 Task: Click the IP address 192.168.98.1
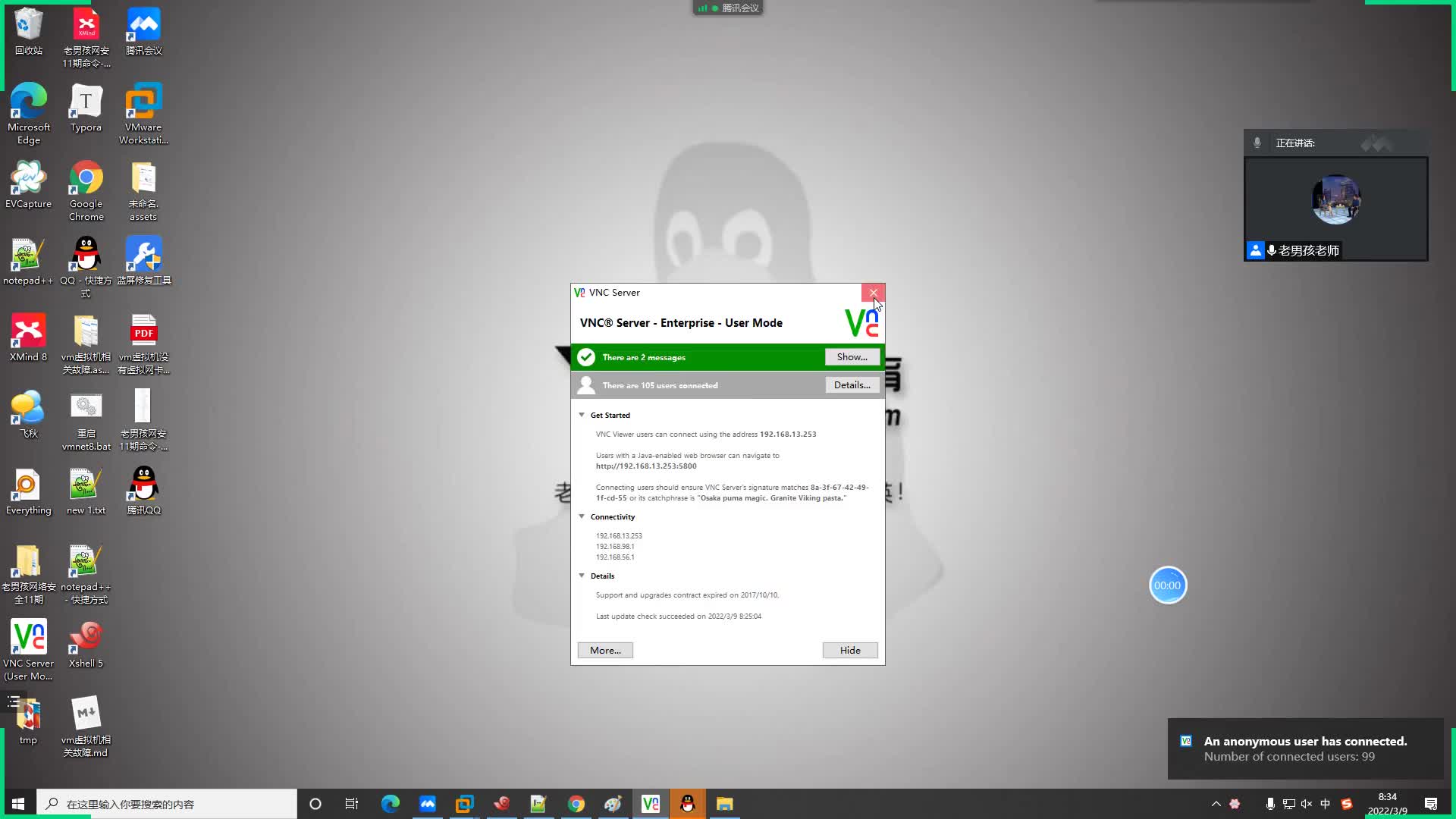pos(615,547)
